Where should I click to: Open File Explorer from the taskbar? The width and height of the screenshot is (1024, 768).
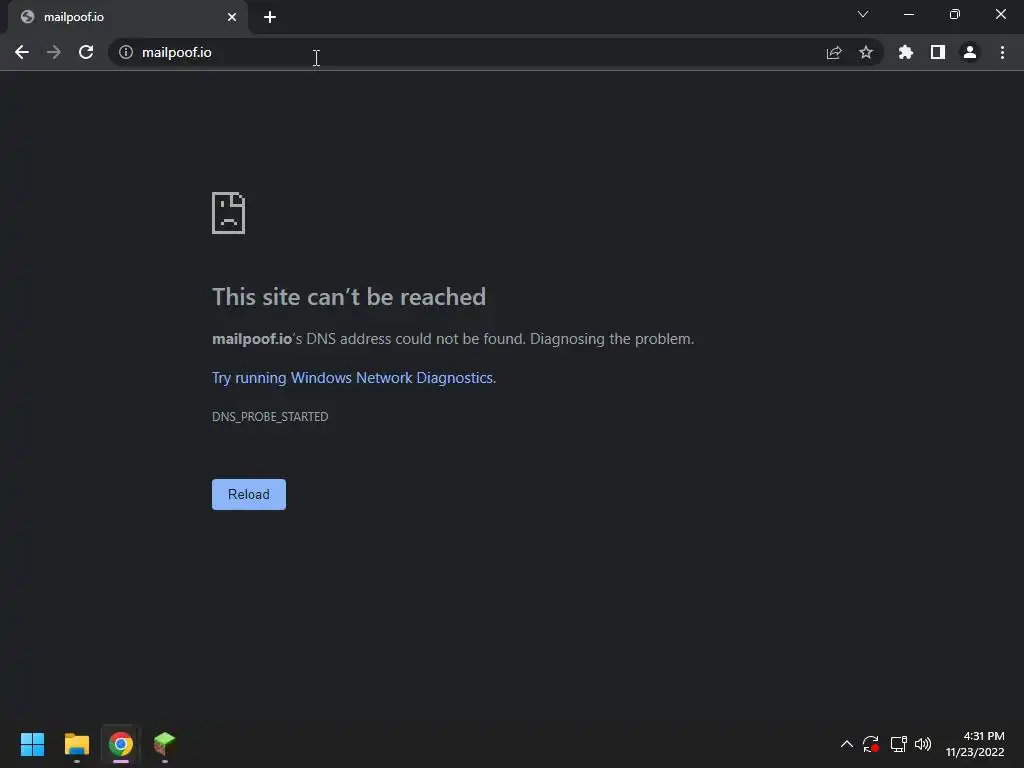click(76, 744)
